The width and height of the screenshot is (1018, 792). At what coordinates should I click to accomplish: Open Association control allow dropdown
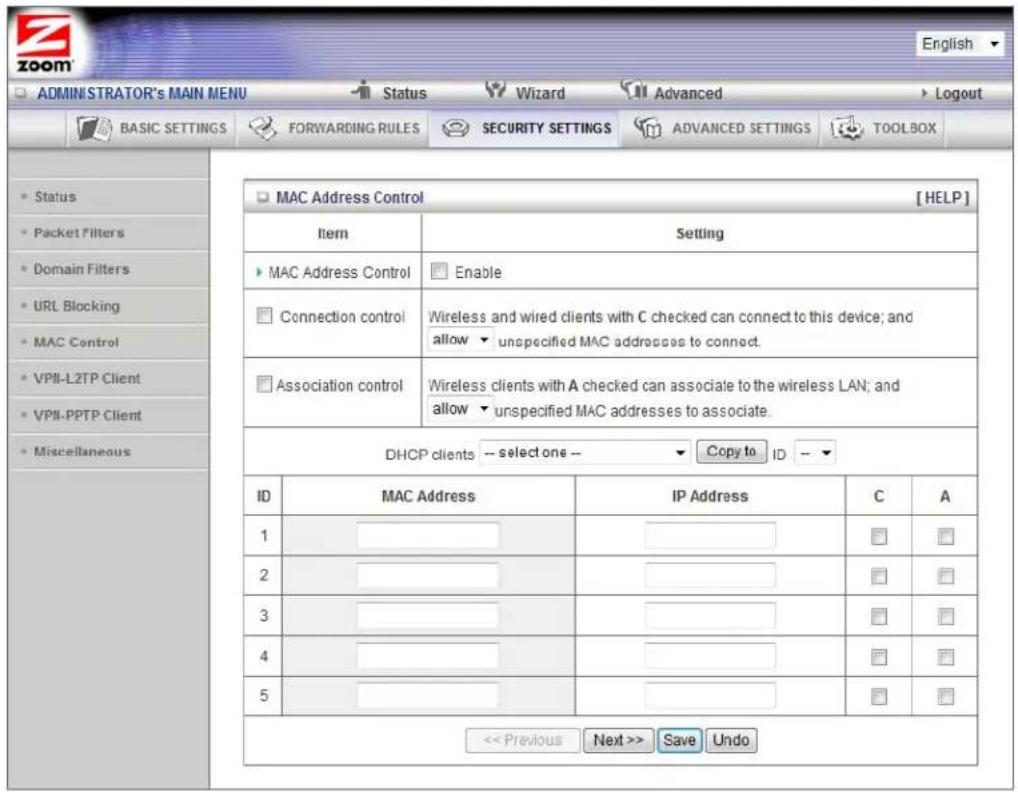click(x=460, y=409)
